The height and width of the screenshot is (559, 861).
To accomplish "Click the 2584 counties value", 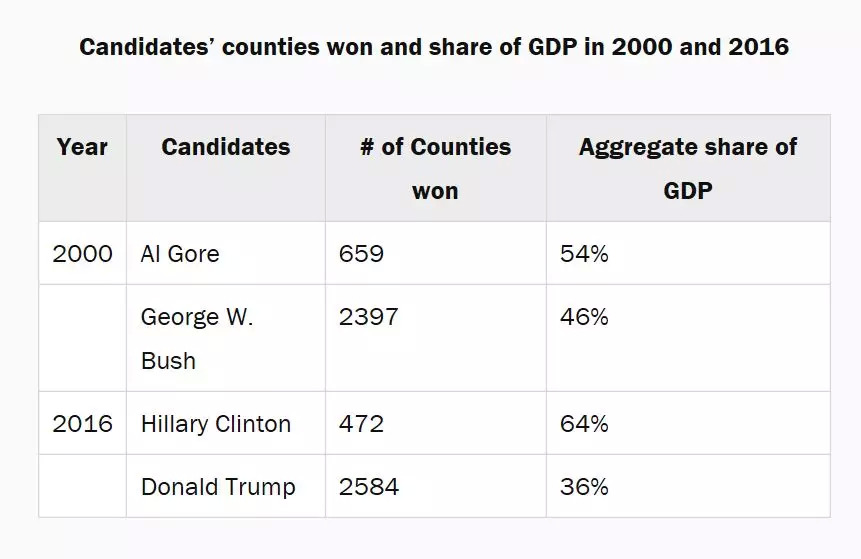I will point(369,487).
